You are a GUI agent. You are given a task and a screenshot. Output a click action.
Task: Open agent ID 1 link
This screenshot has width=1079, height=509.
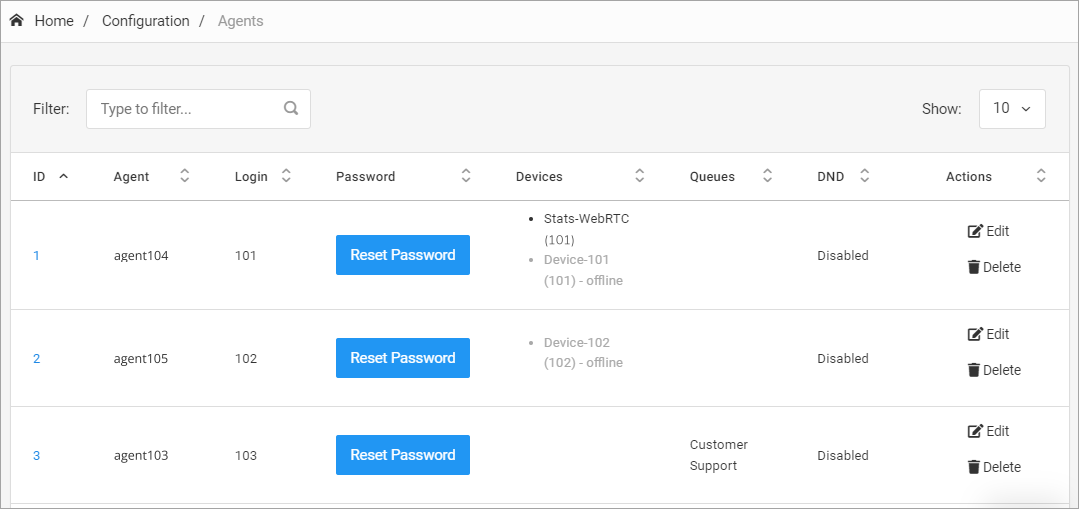click(36, 256)
